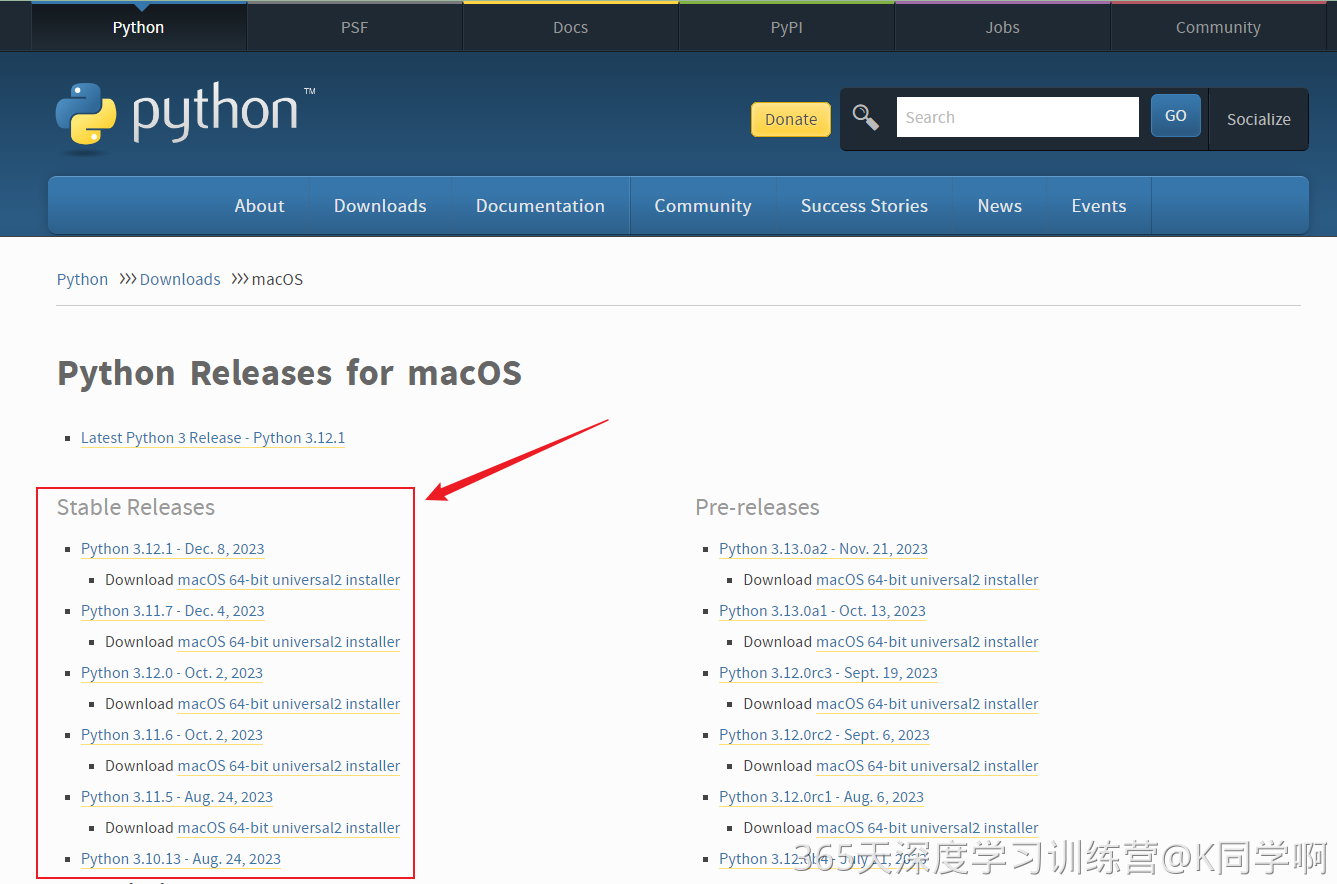
Task: Open Python 3.11.7 - Dec. 4, 2023 release
Action: 172,611
